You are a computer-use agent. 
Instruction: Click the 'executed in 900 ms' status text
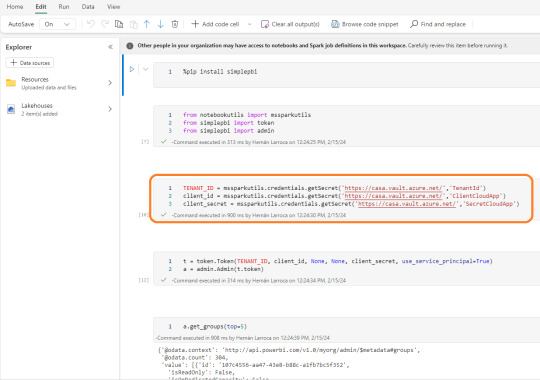click(x=259, y=215)
